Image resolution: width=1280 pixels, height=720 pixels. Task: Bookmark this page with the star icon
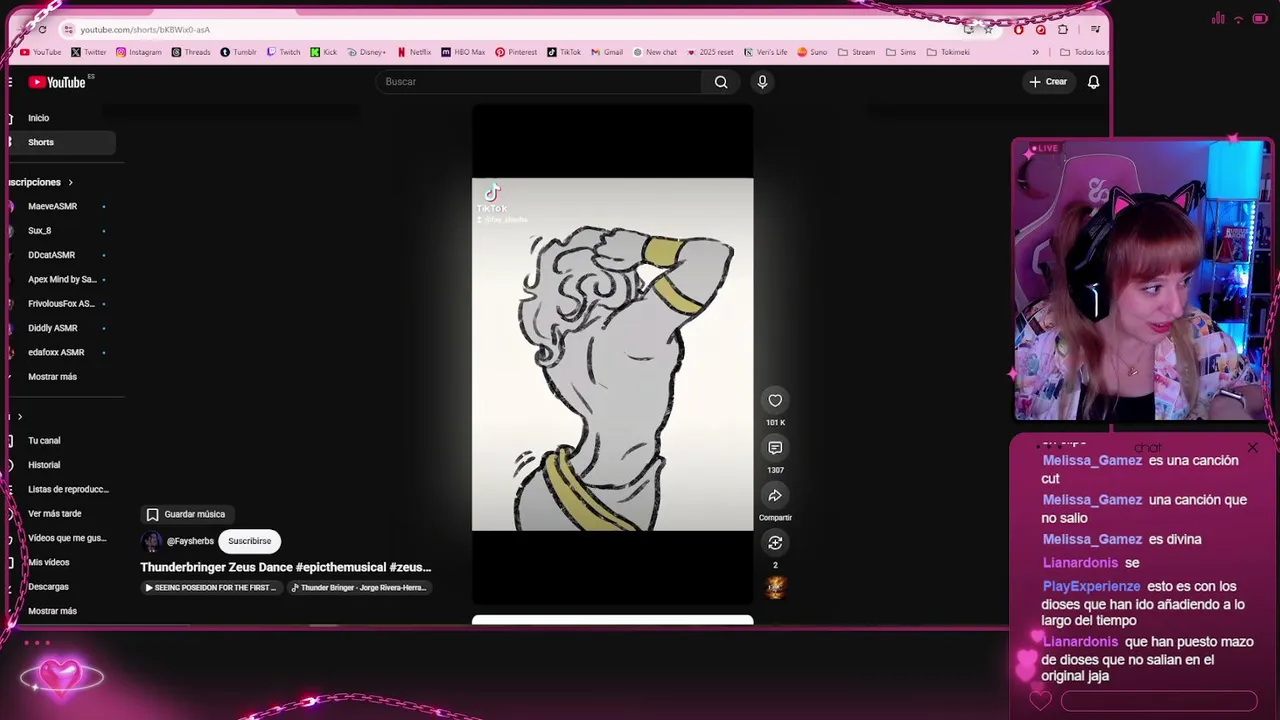[x=988, y=30]
